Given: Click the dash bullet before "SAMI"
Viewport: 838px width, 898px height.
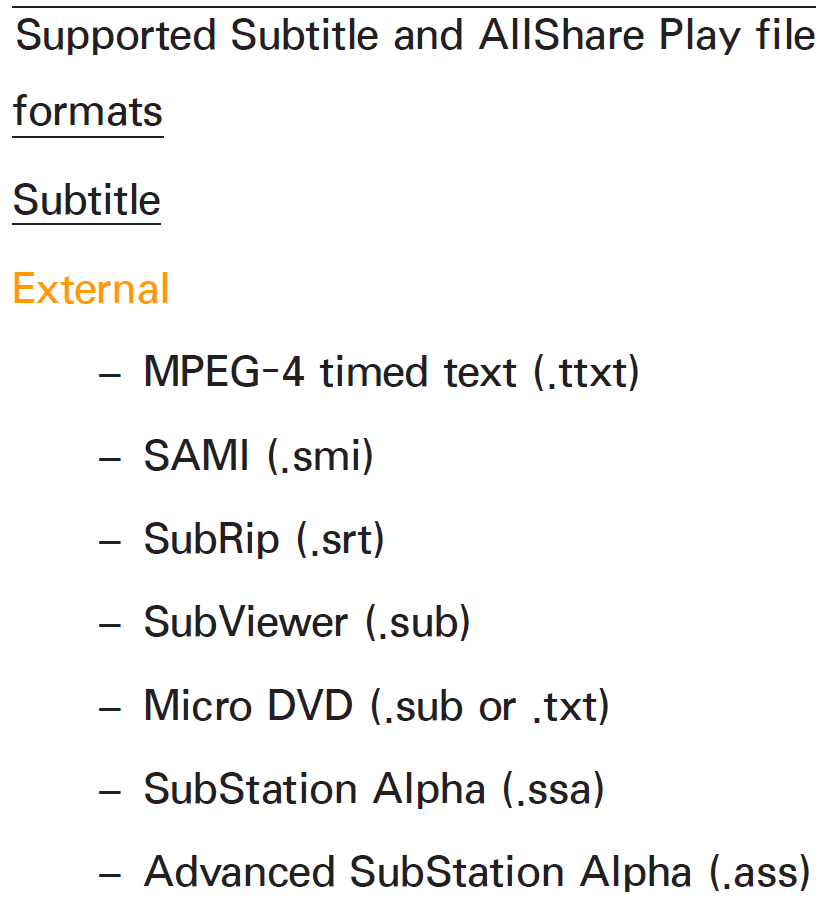Looking at the screenshot, I should [x=110, y=458].
